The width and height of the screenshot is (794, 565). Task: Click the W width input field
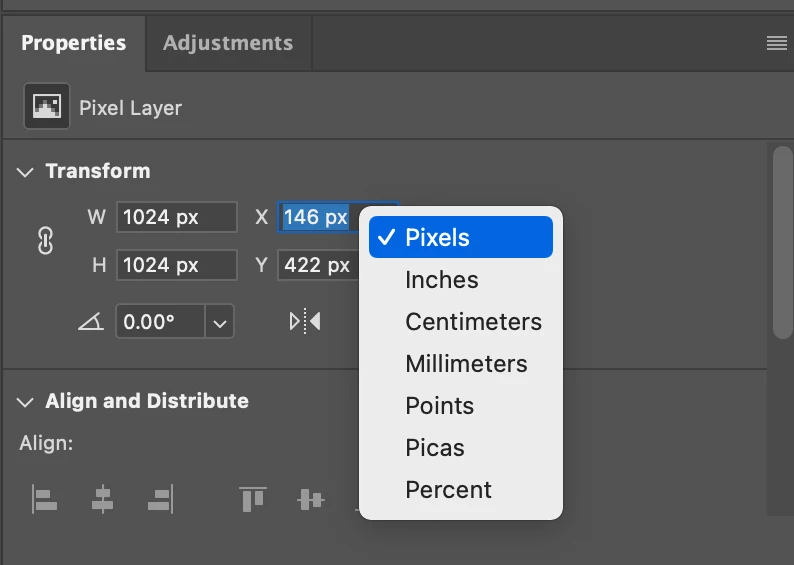click(177, 217)
